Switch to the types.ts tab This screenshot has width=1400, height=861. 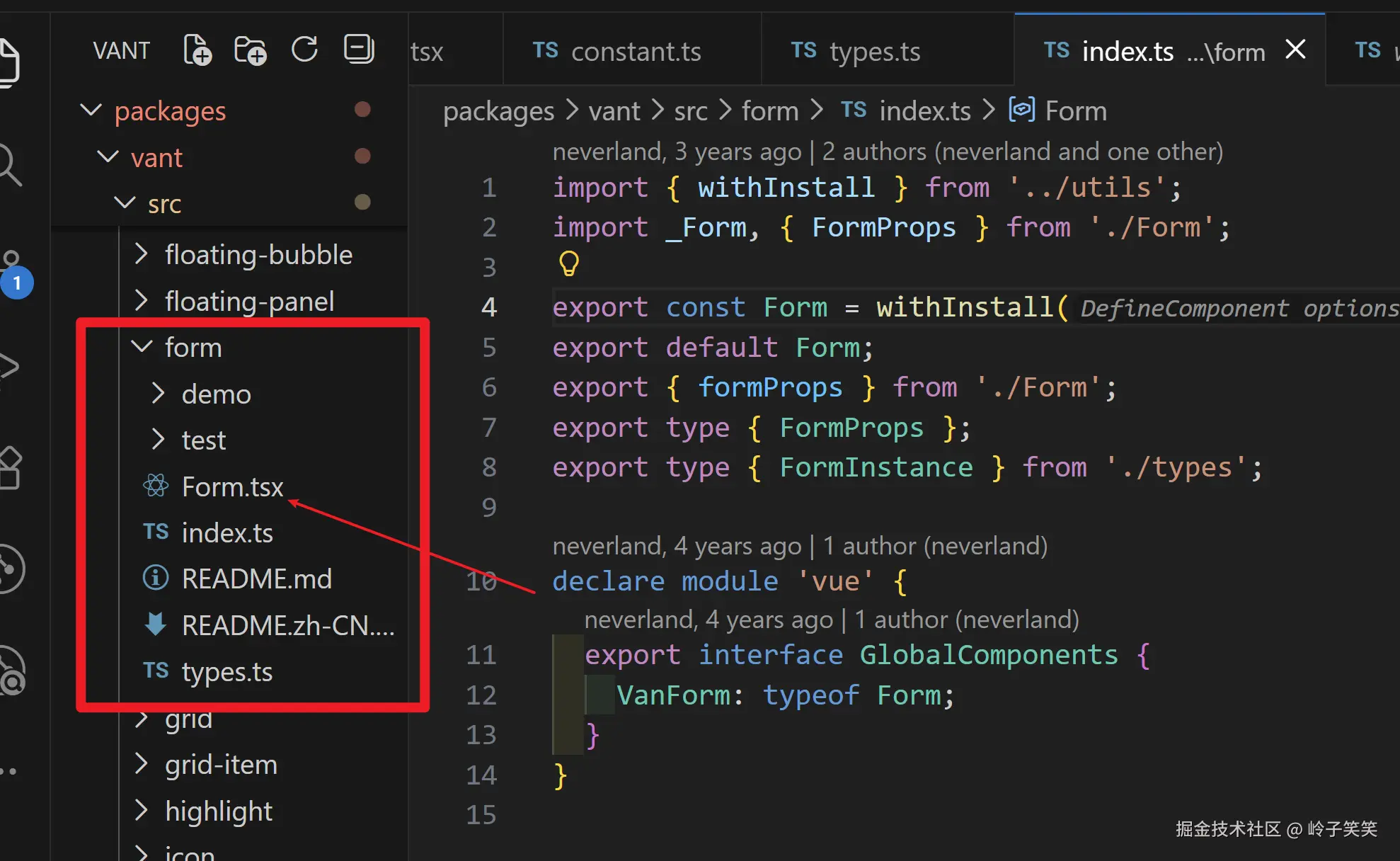tap(874, 52)
